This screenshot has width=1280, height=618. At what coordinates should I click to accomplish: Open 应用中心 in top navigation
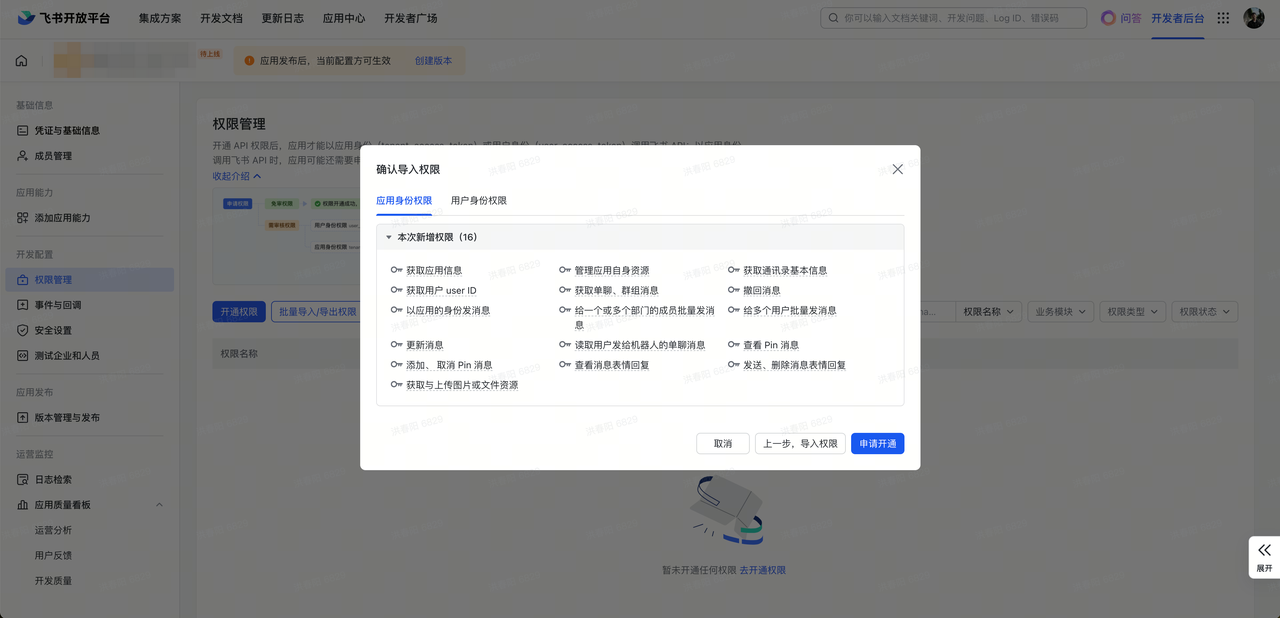pos(344,18)
